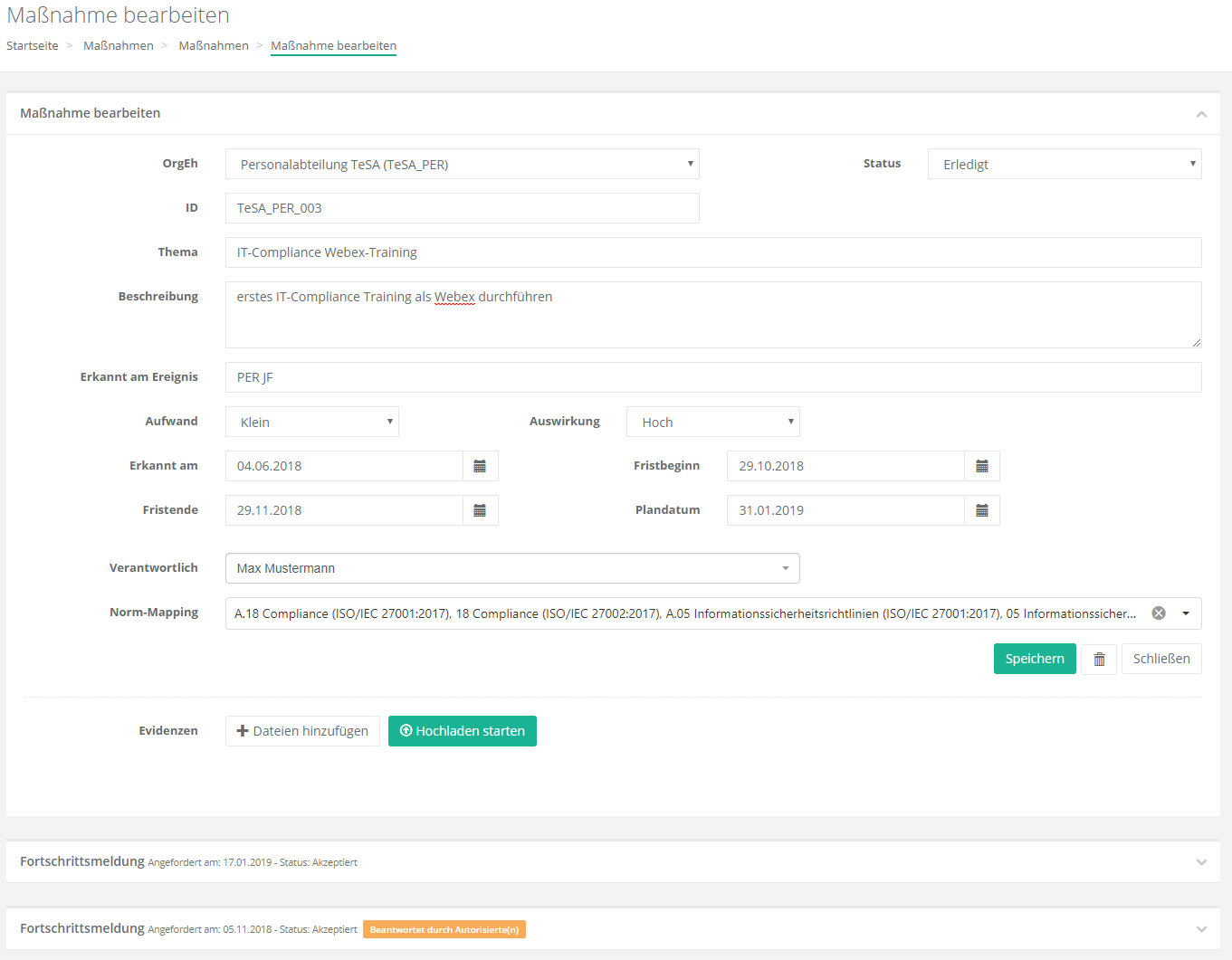Open the Fristende calendar picker

(x=480, y=510)
